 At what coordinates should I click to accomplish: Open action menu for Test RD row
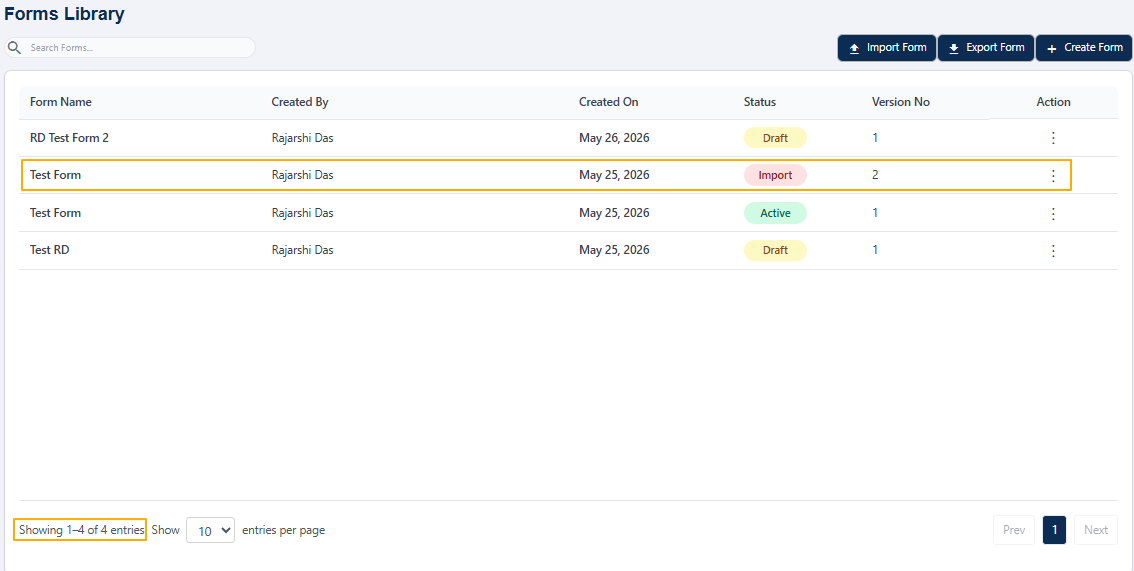pos(1053,251)
